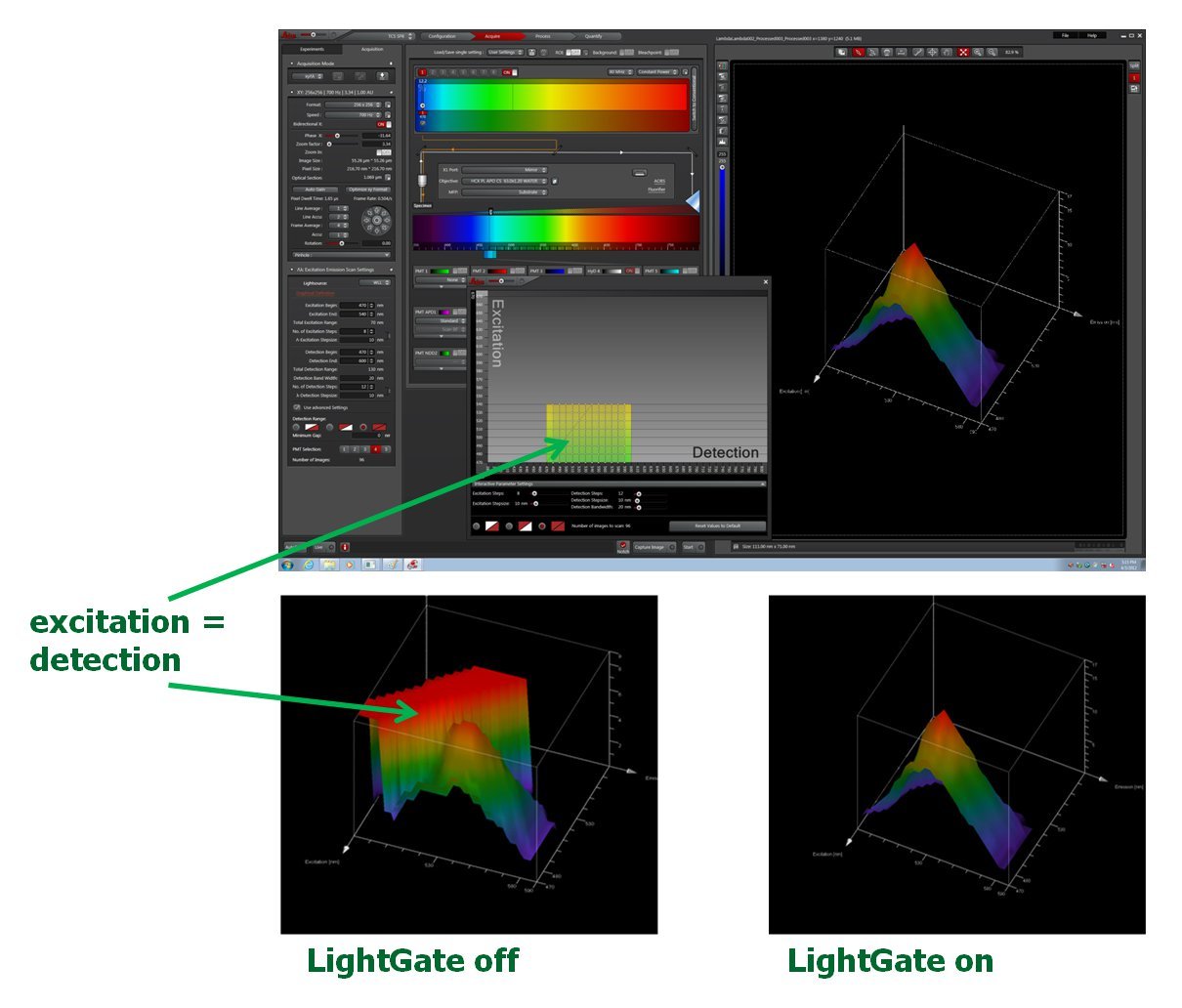
Task: Select the crosshair tool in viewer toolbar
Action: click(x=933, y=52)
